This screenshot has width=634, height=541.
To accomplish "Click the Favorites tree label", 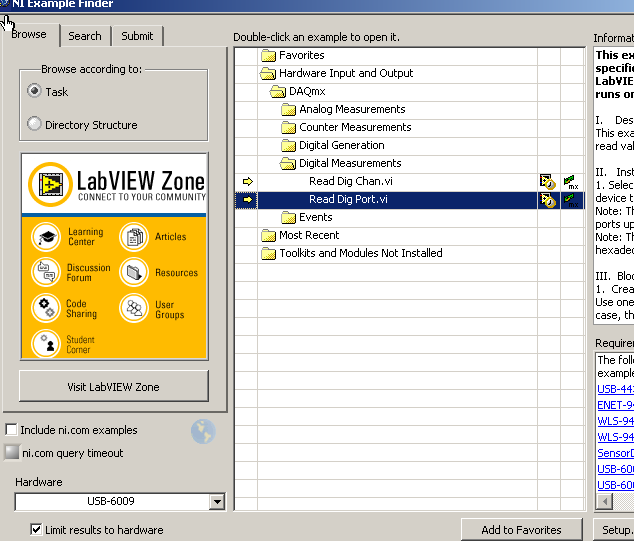I will (302, 55).
